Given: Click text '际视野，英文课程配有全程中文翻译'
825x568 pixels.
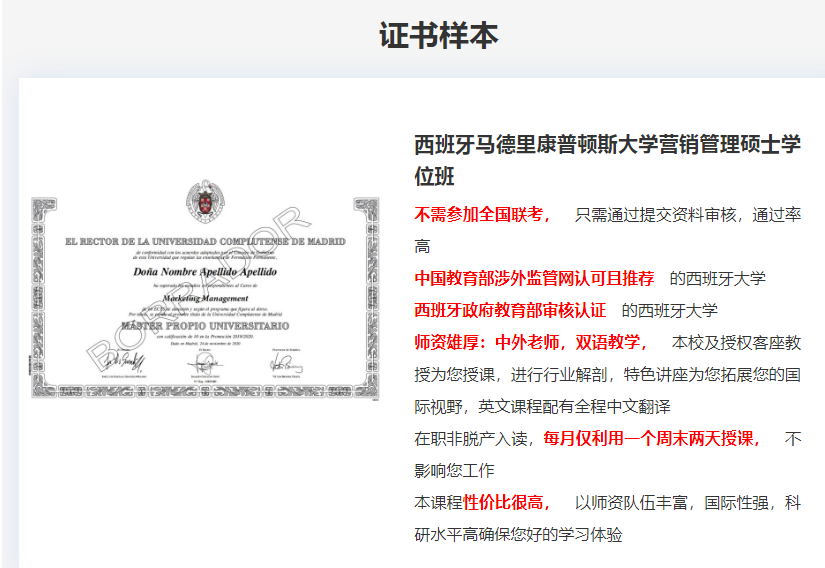Looking at the screenshot, I should point(542,407).
